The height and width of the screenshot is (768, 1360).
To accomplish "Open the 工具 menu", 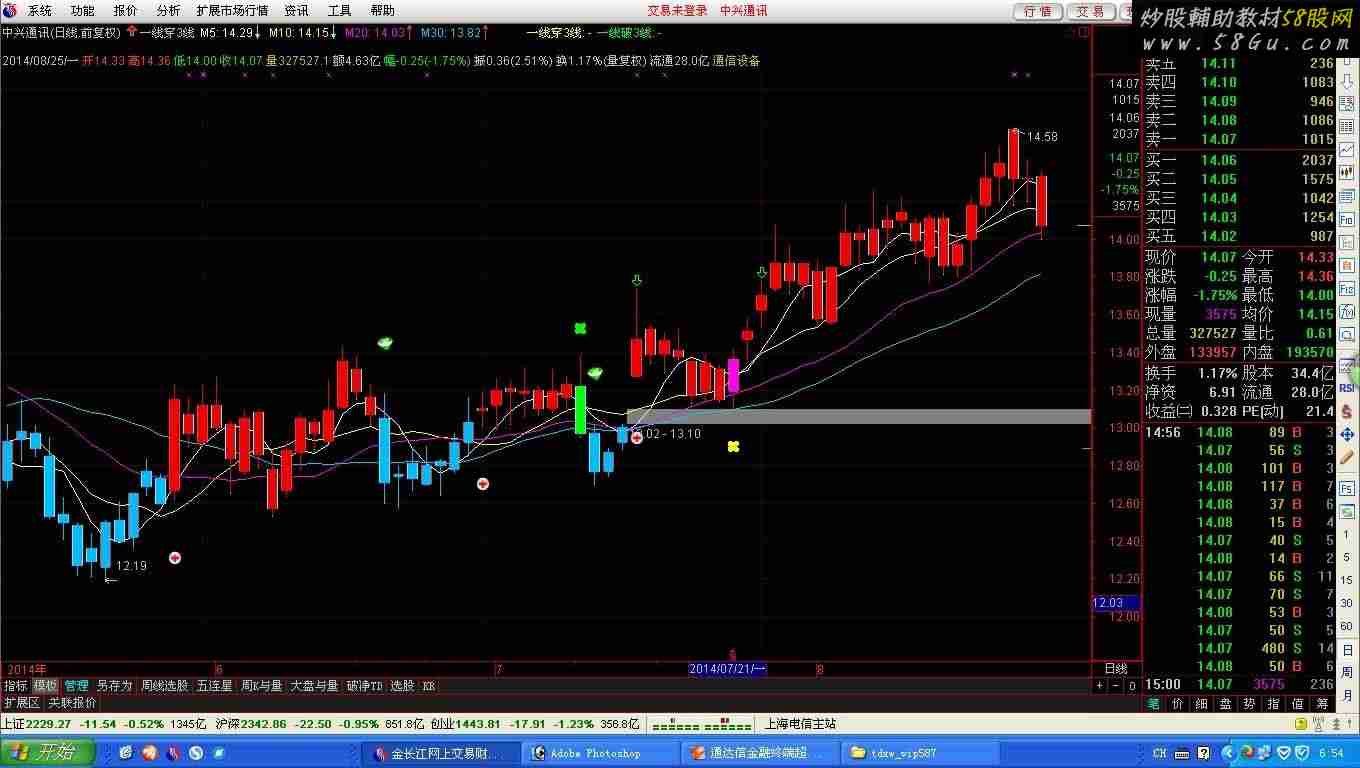I will click(339, 11).
